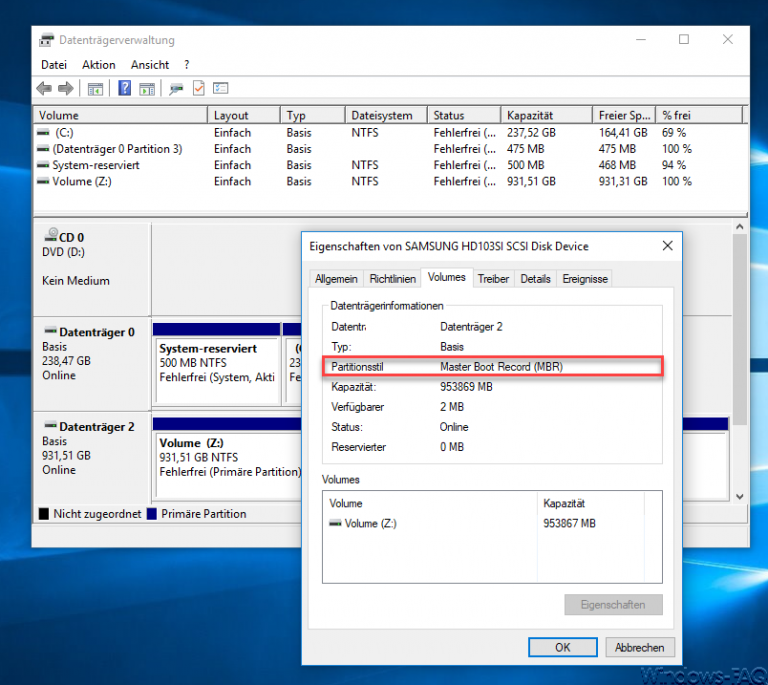The image size is (768, 685).
Task: Click the show/hide action pane icon
Action: click(146, 88)
